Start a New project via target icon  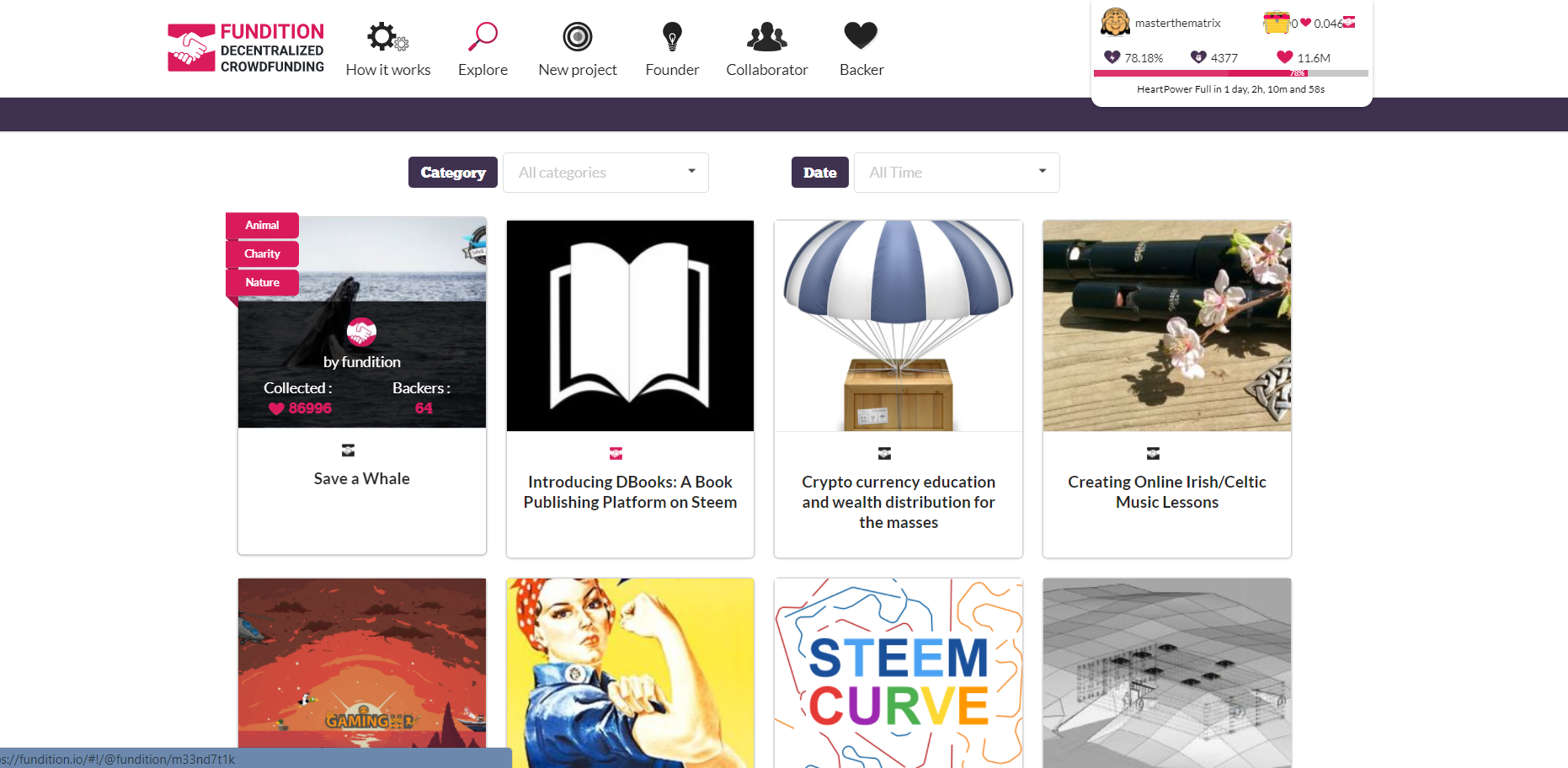coord(578,36)
